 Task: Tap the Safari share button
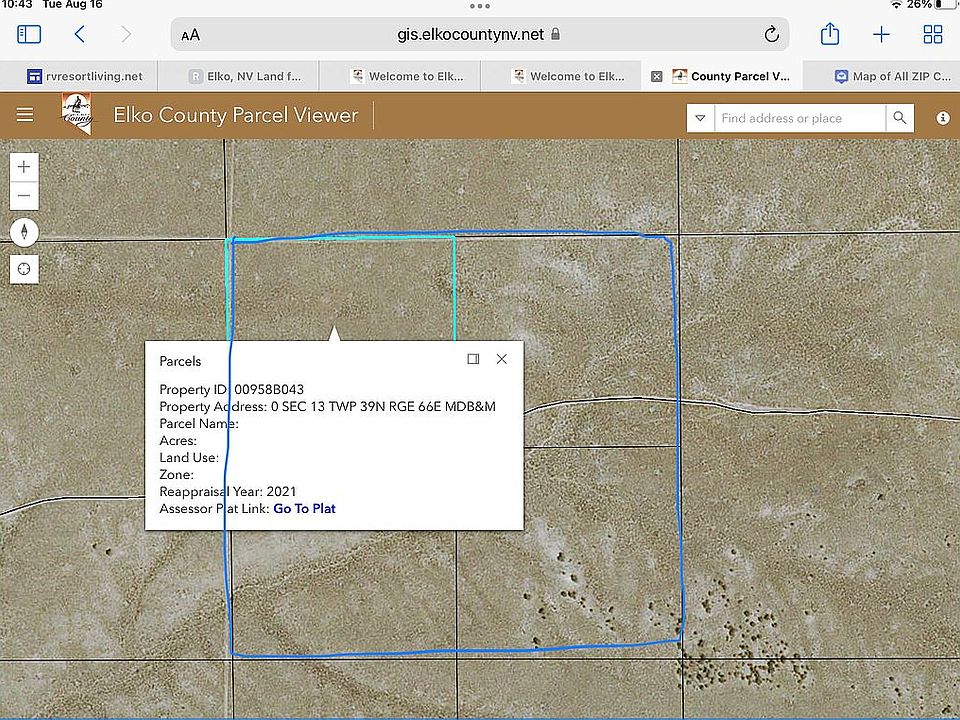click(x=830, y=35)
